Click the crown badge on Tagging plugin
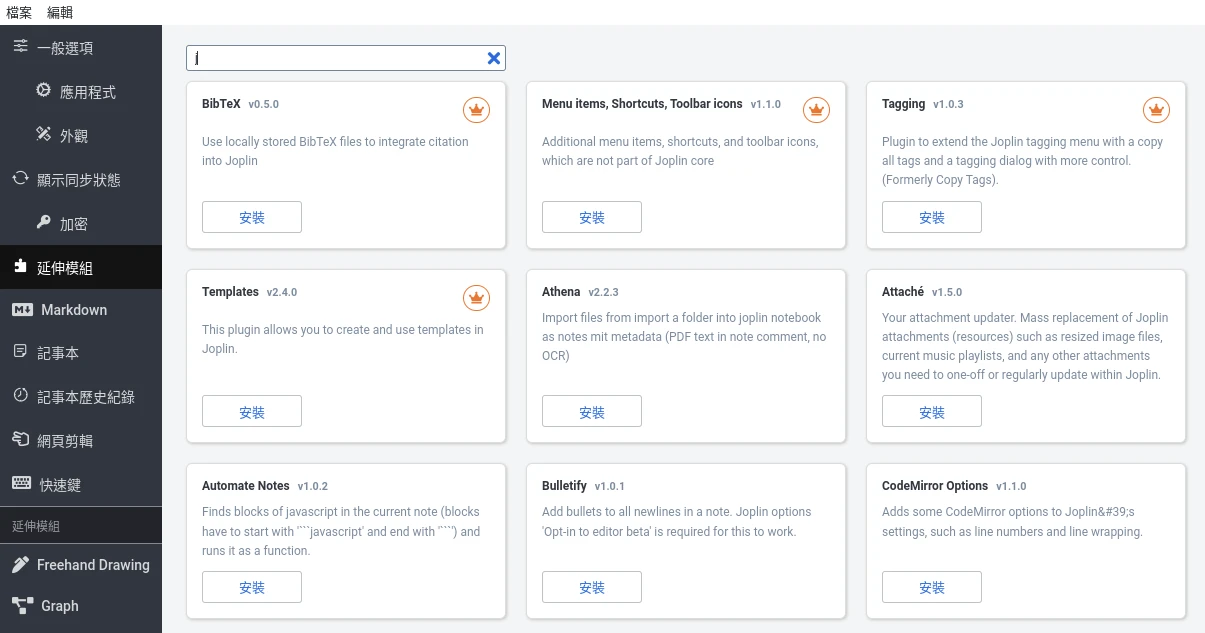Viewport: 1205px width, 633px height. pyautogui.click(x=1156, y=109)
